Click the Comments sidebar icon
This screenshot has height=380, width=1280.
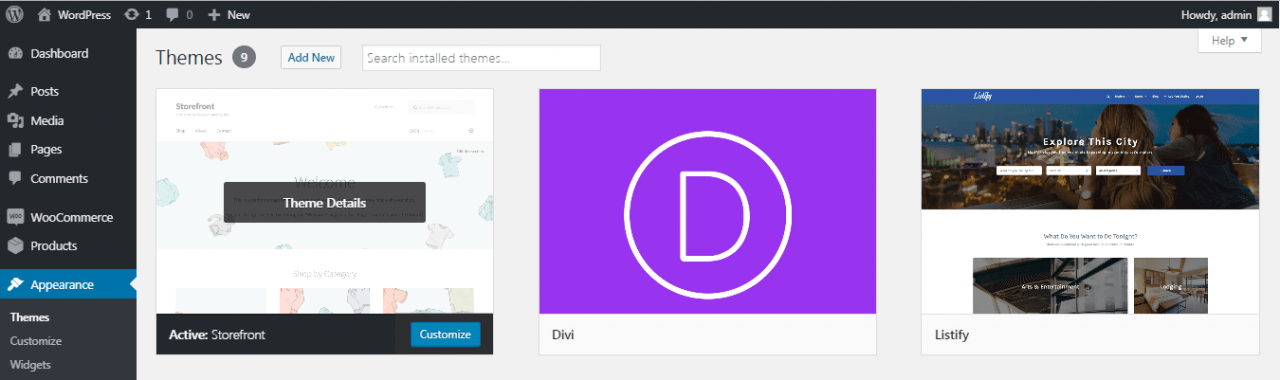[15, 178]
